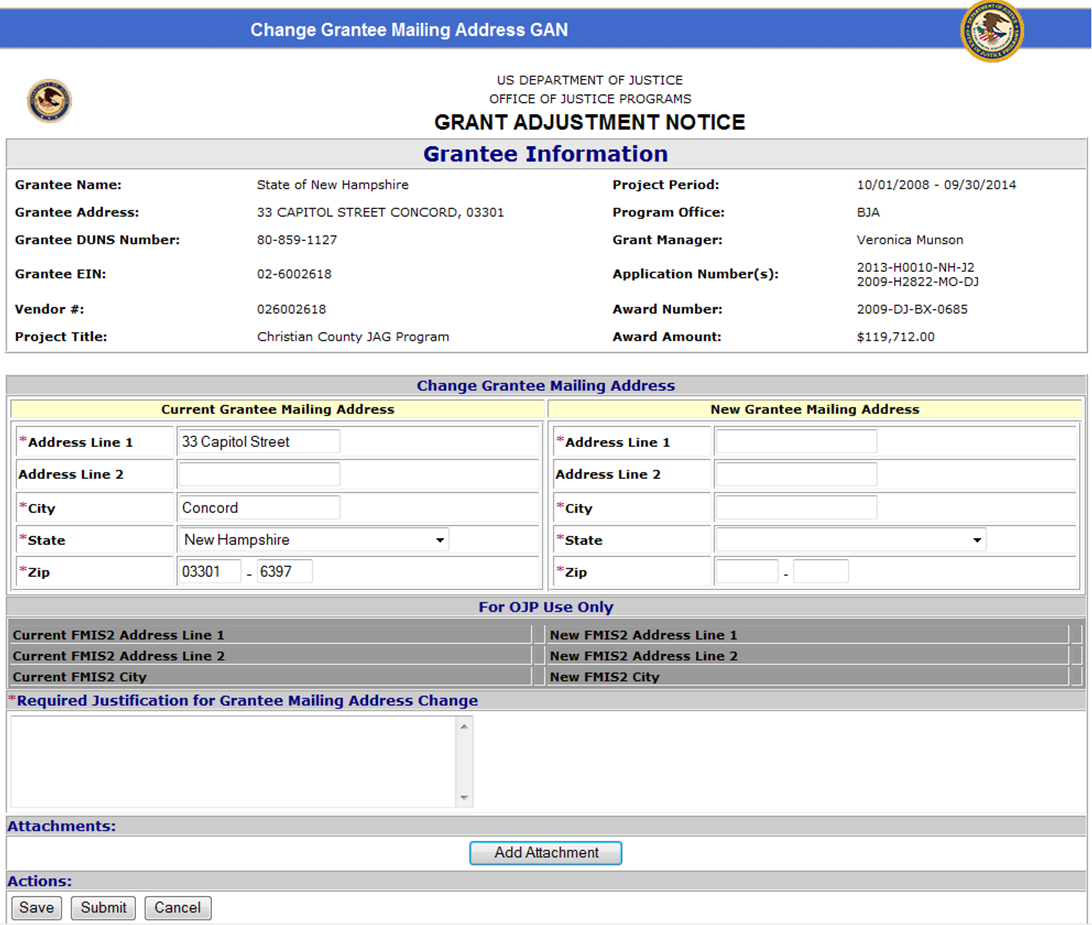Screen dimensions: 1092x925
Task: Edit current Address Line 1 field
Action: 259,442
